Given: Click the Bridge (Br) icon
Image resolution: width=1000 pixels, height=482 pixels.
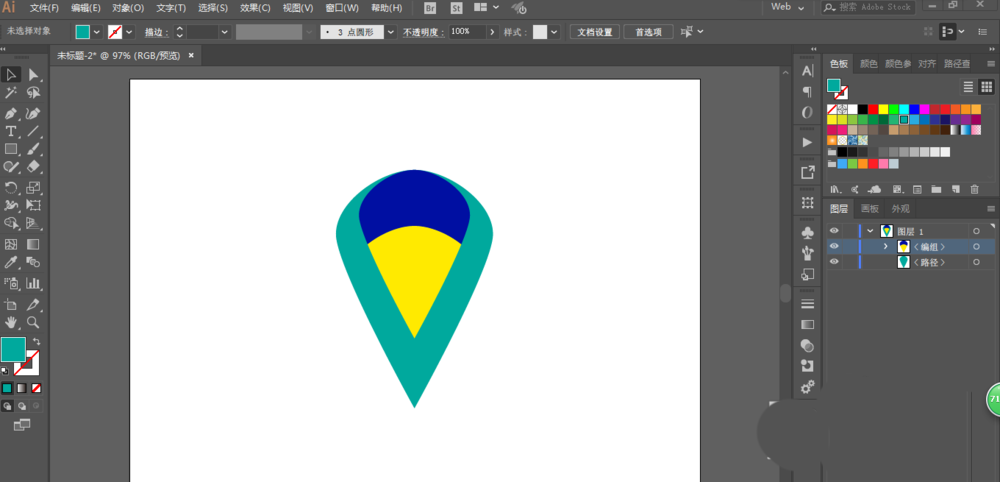Looking at the screenshot, I should [430, 8].
